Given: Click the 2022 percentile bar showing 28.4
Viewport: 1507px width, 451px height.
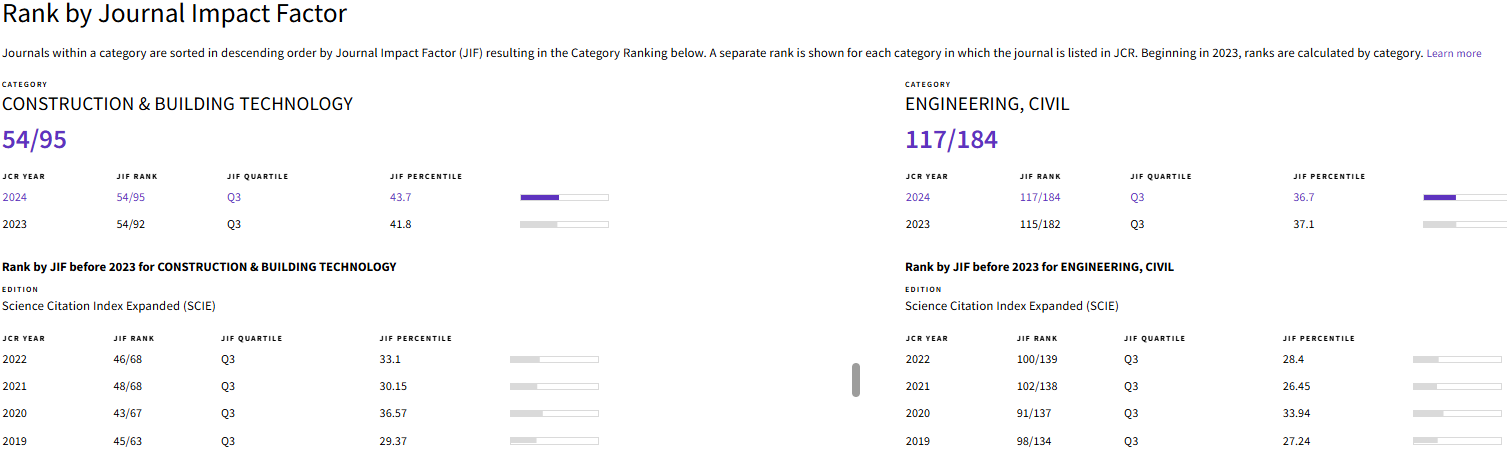Looking at the screenshot, I should pyautogui.click(x=1457, y=359).
